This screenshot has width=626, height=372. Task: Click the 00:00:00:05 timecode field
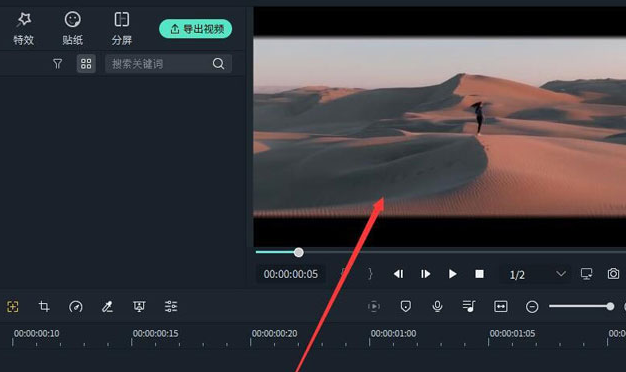click(291, 274)
